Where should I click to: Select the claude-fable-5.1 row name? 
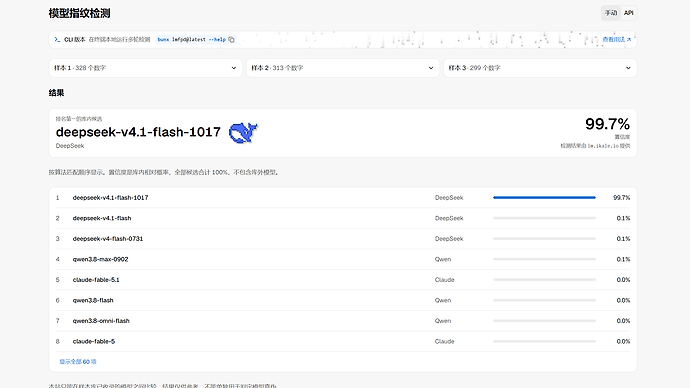(x=96, y=280)
